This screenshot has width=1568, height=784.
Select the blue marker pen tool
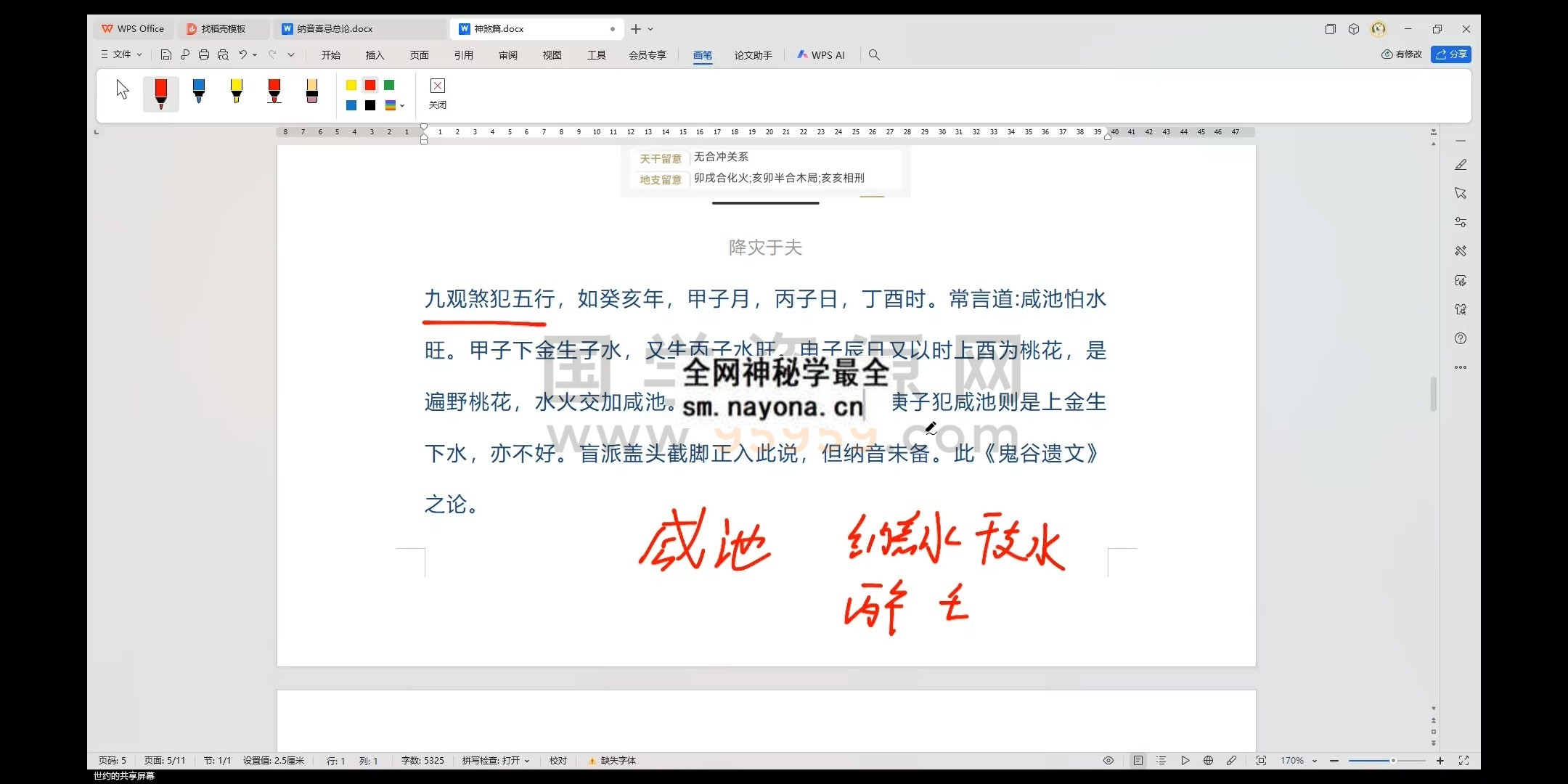click(x=199, y=91)
